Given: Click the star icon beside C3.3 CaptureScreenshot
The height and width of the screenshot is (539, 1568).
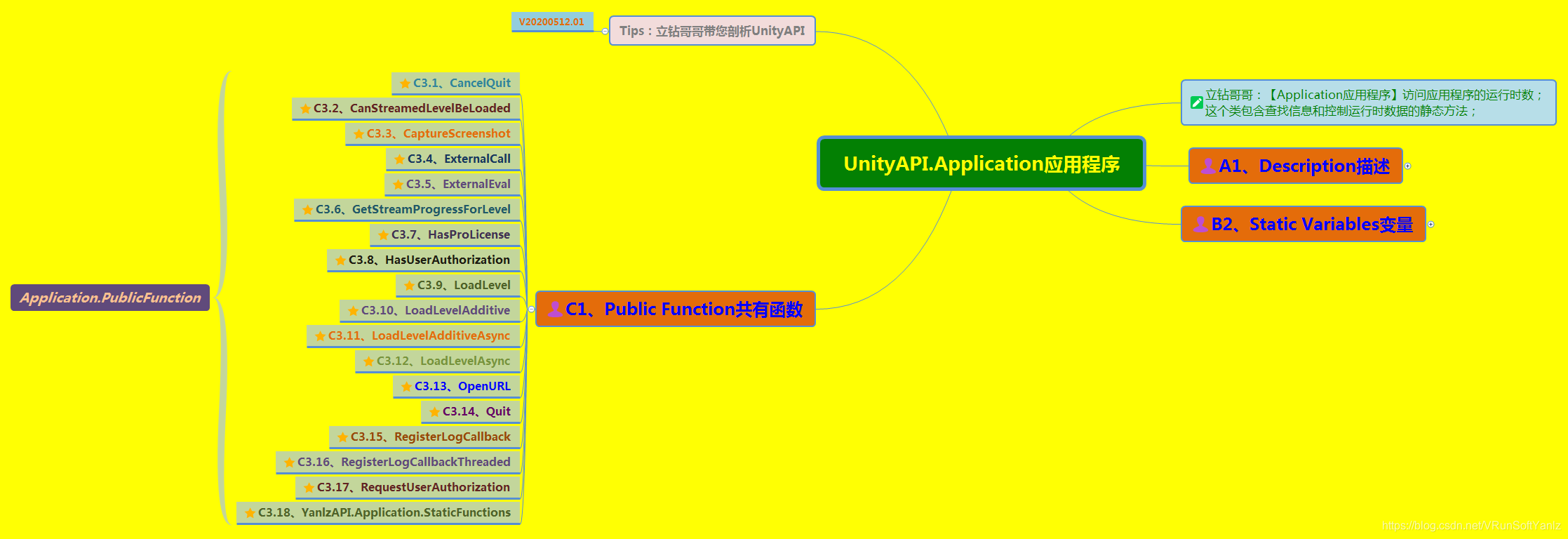Looking at the screenshot, I should coord(359,134).
